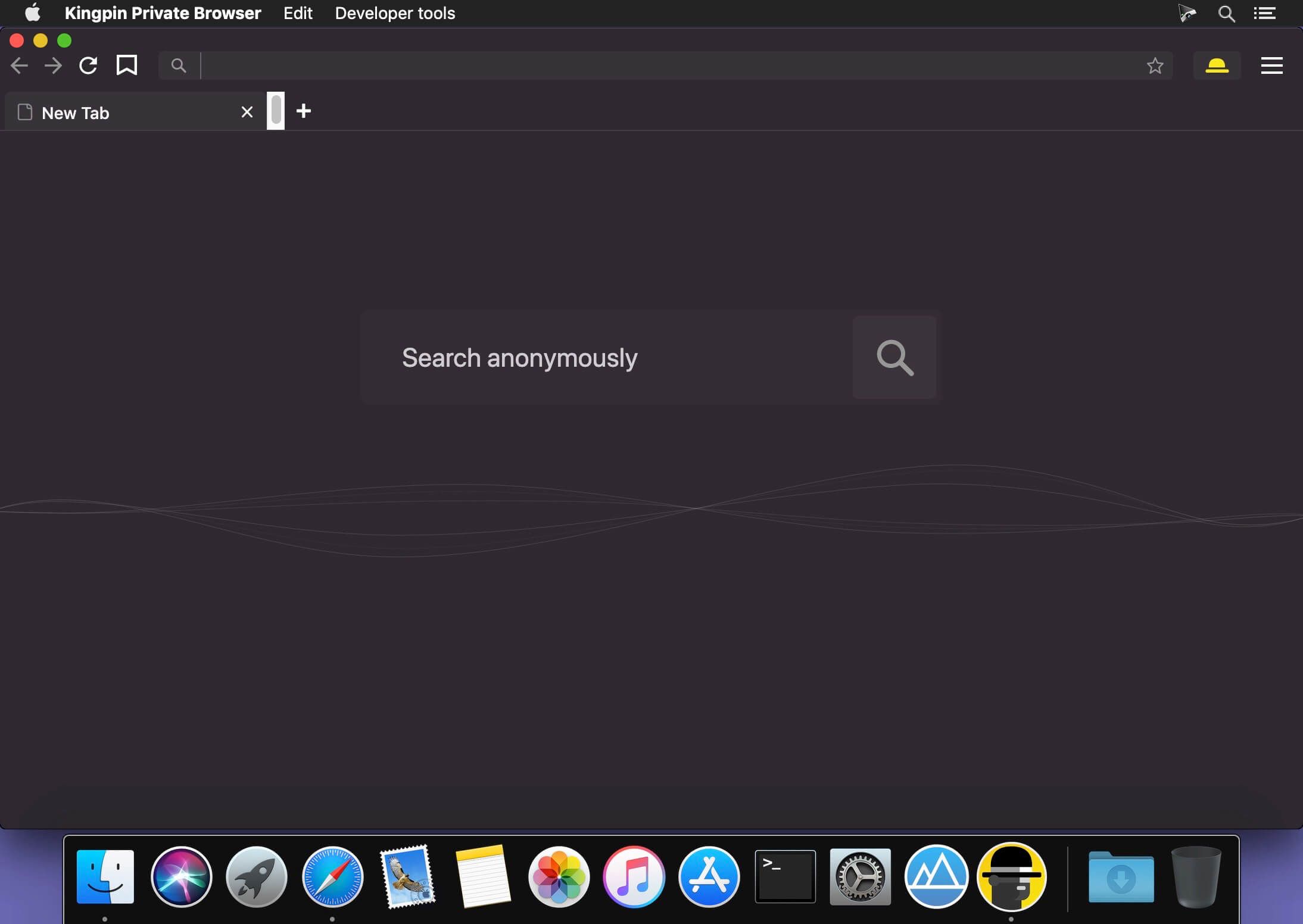
Task: Star the current page as favorite
Action: coord(1155,65)
